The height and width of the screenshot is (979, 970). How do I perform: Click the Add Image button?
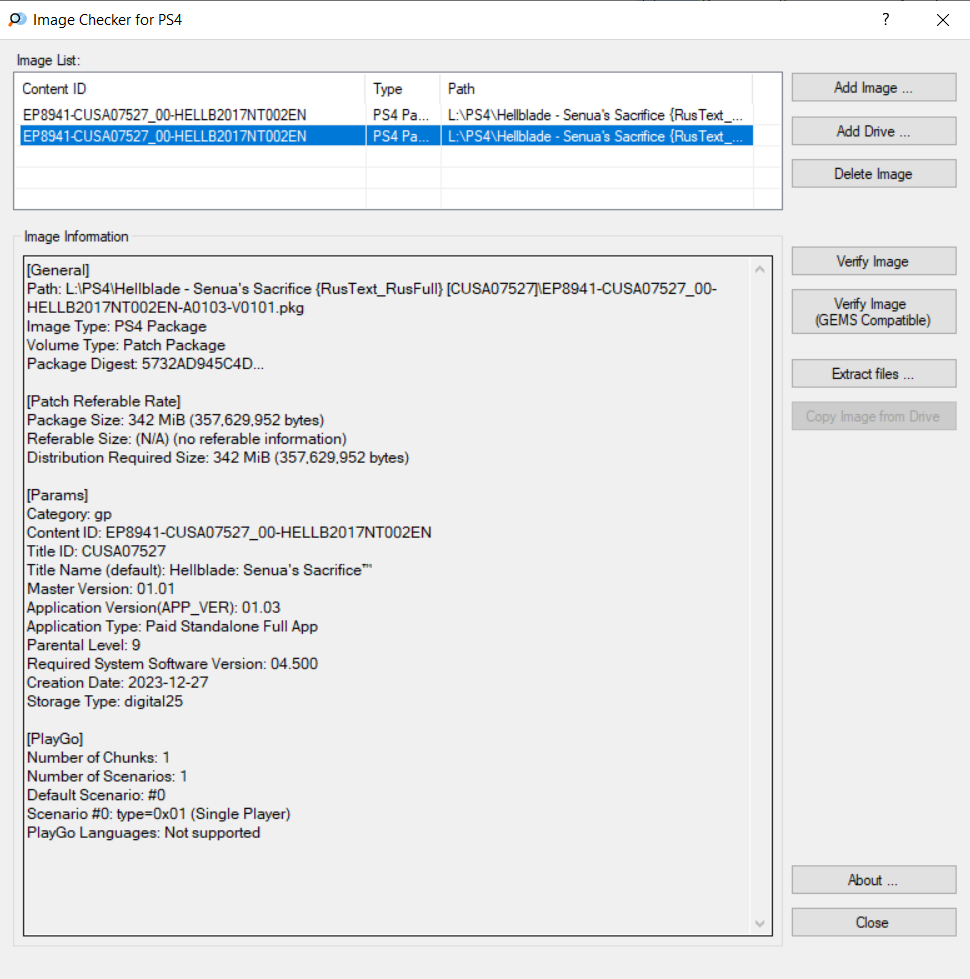(873, 87)
